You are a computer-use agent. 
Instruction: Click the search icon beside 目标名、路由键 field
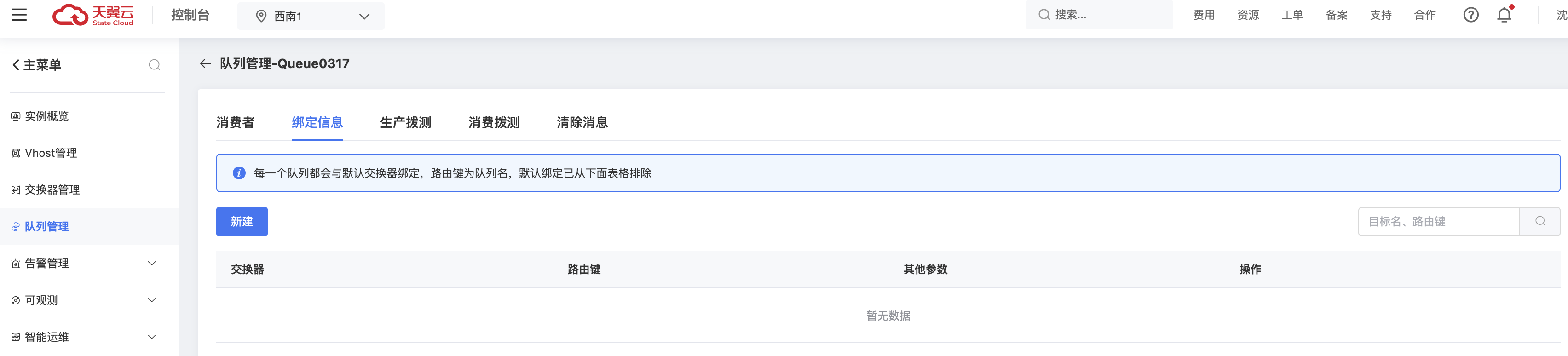(x=1539, y=222)
